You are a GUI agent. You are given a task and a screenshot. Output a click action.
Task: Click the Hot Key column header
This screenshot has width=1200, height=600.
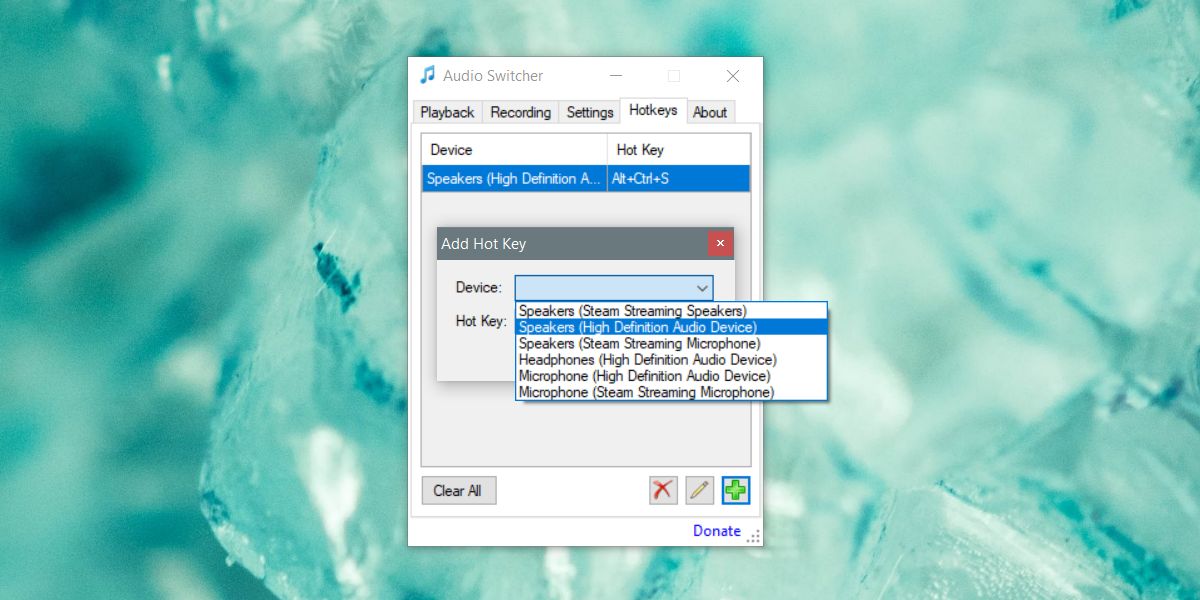678,150
